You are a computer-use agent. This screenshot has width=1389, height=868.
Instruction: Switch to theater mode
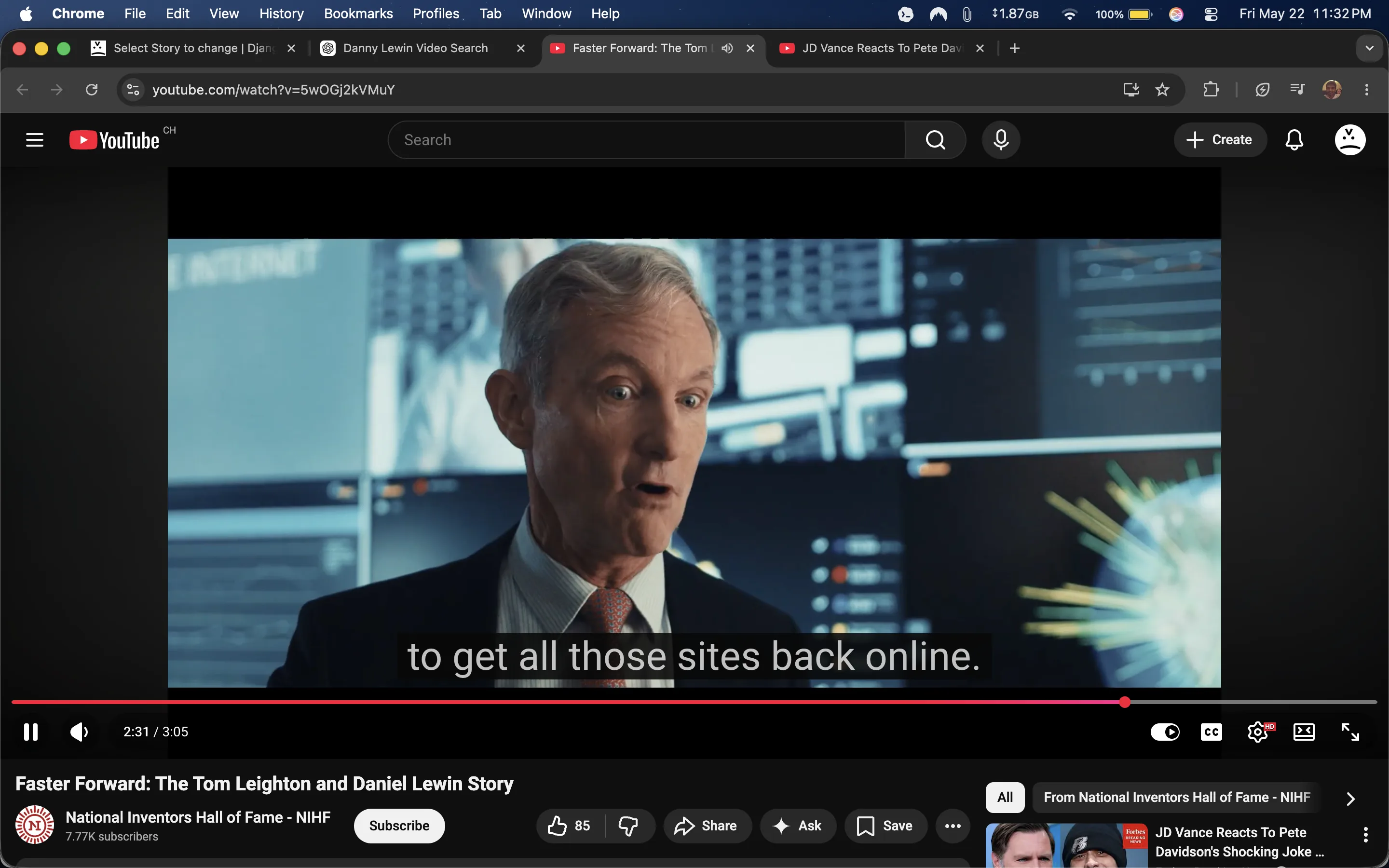click(1304, 732)
